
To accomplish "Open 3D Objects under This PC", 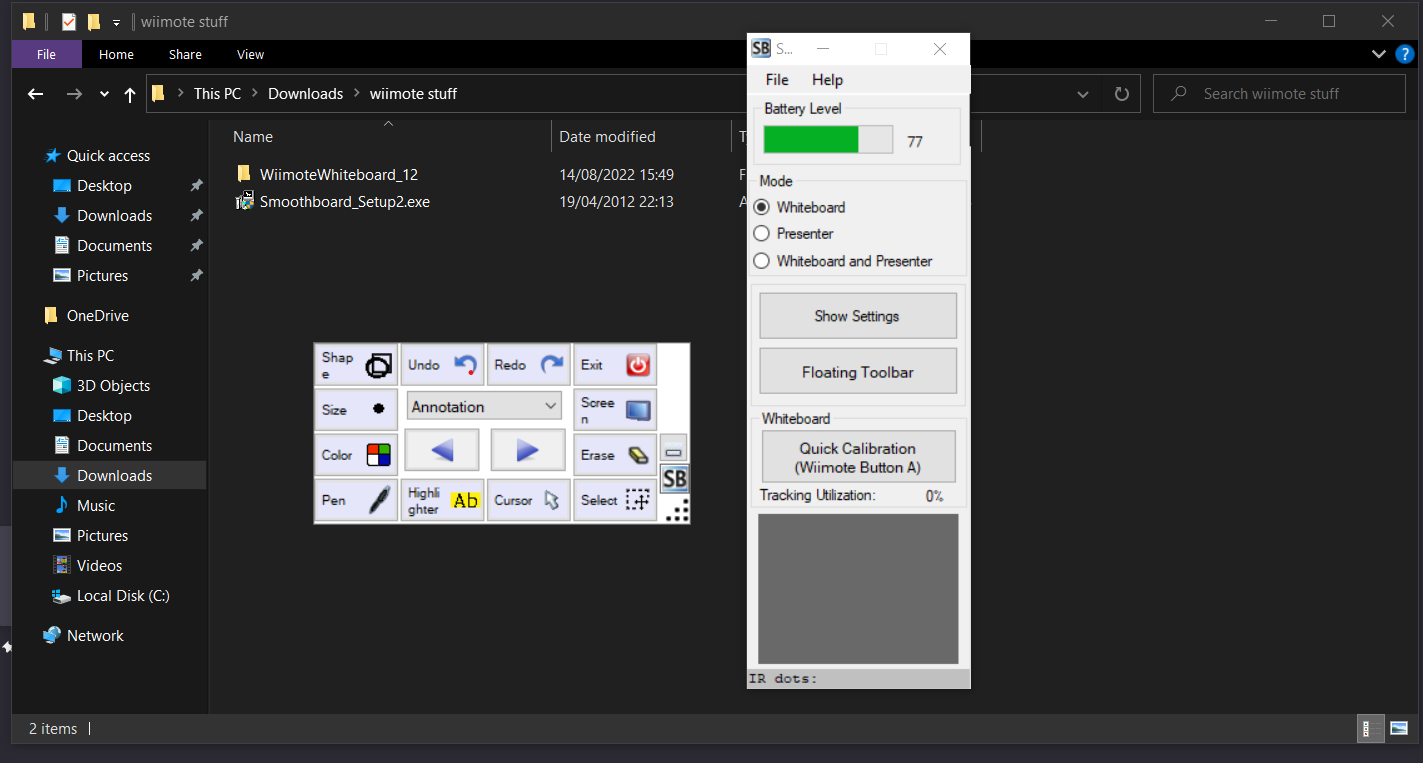I will point(113,386).
